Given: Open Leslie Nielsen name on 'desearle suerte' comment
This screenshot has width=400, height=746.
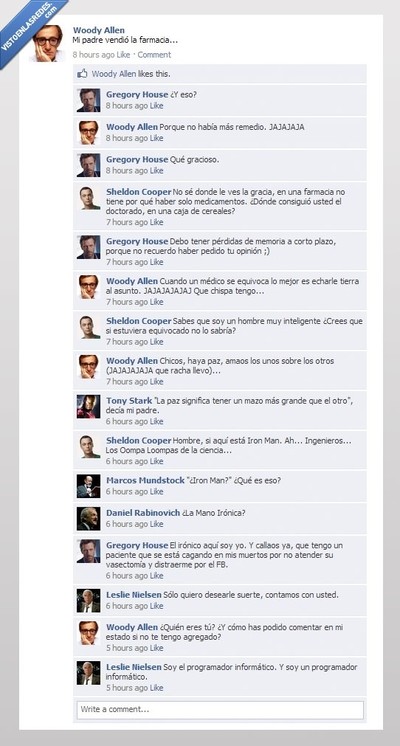Looking at the screenshot, I should [x=134, y=595].
